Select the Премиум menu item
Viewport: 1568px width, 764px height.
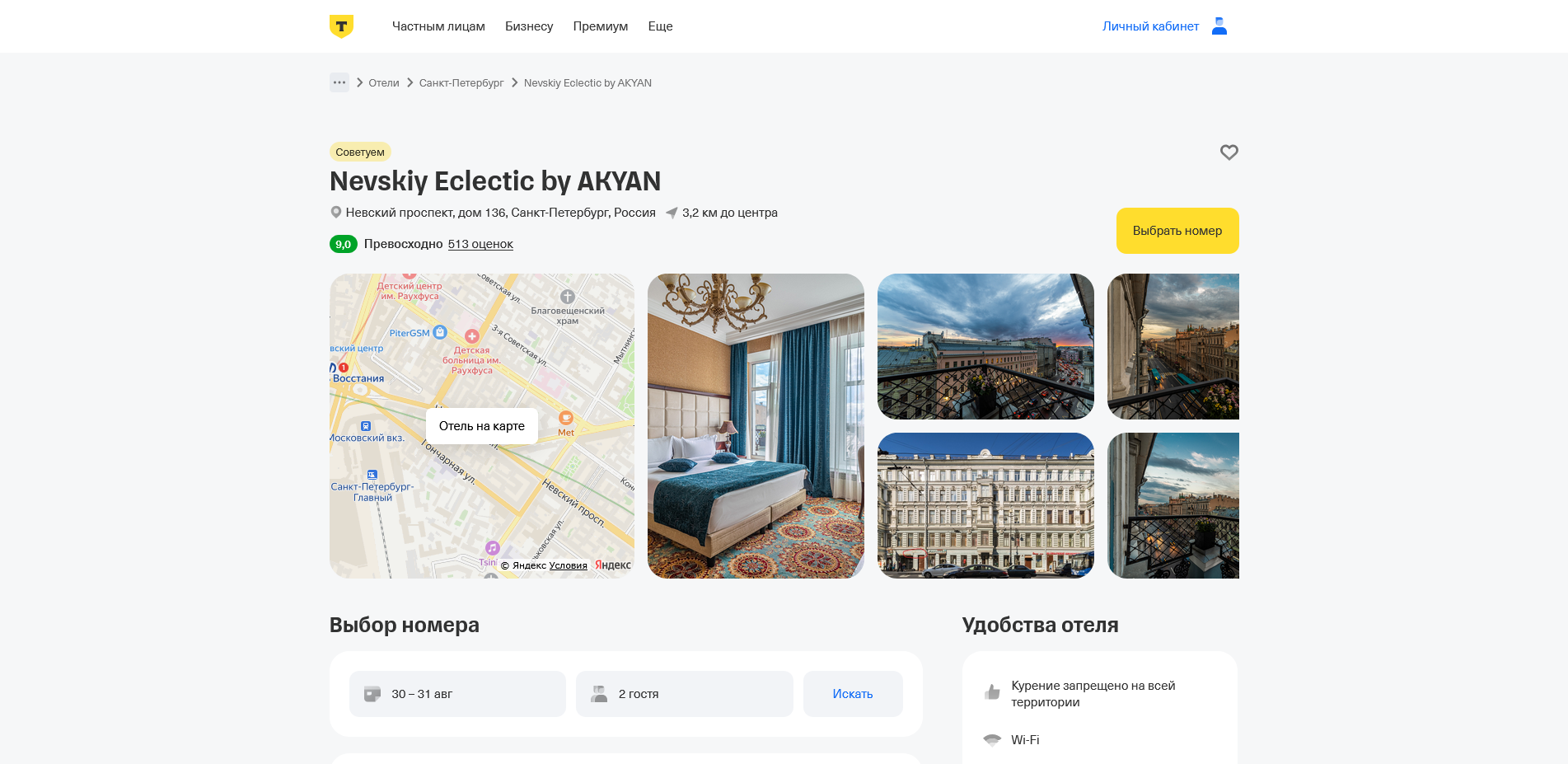pos(601,26)
